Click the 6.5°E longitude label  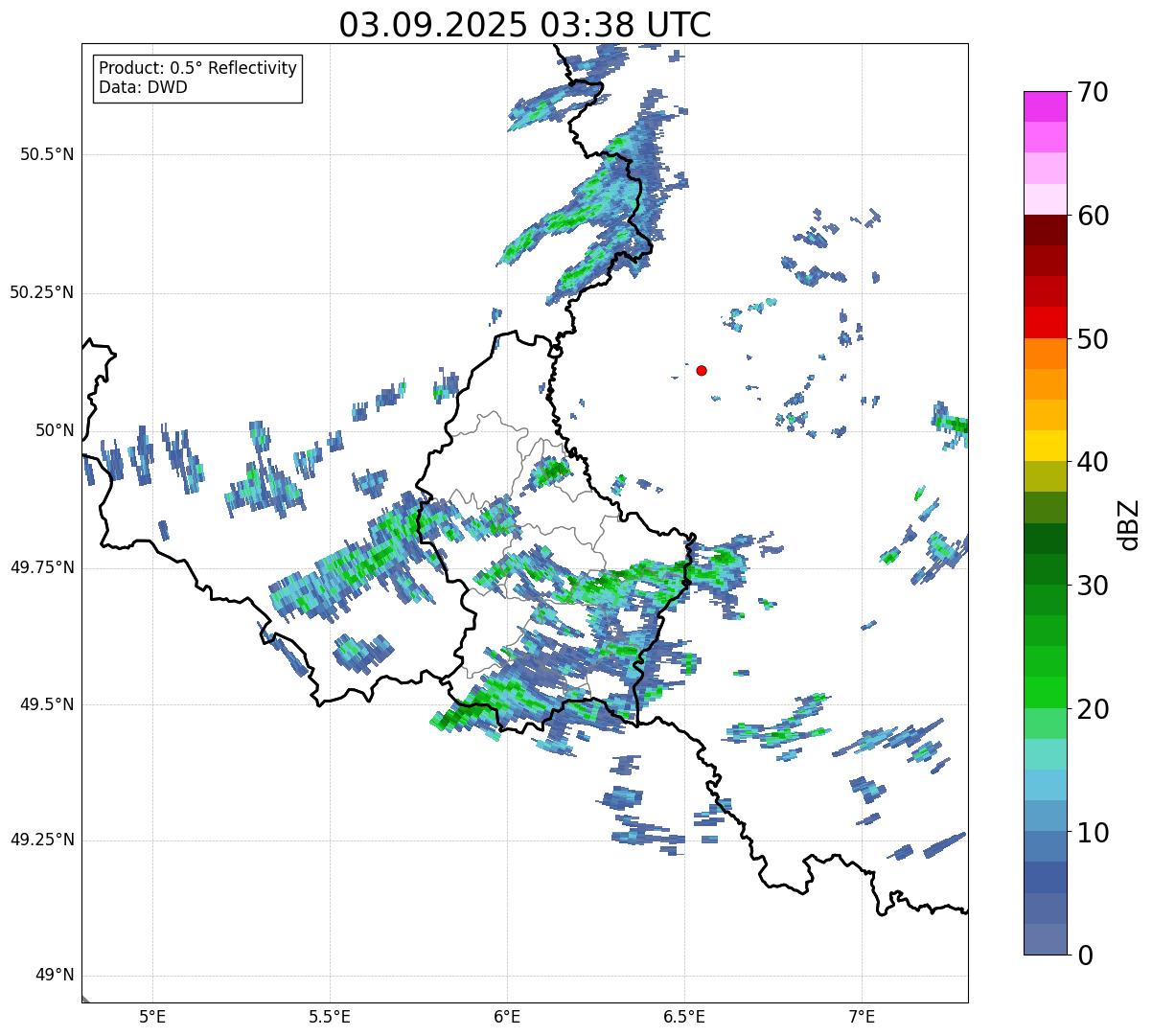tap(684, 1016)
